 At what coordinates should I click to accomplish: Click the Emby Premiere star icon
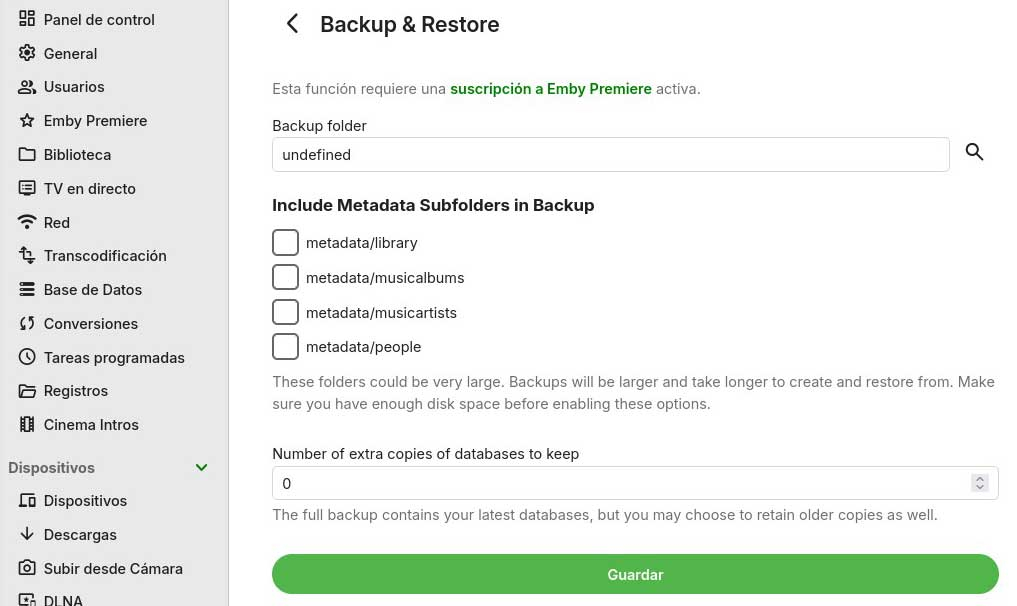[27, 121]
